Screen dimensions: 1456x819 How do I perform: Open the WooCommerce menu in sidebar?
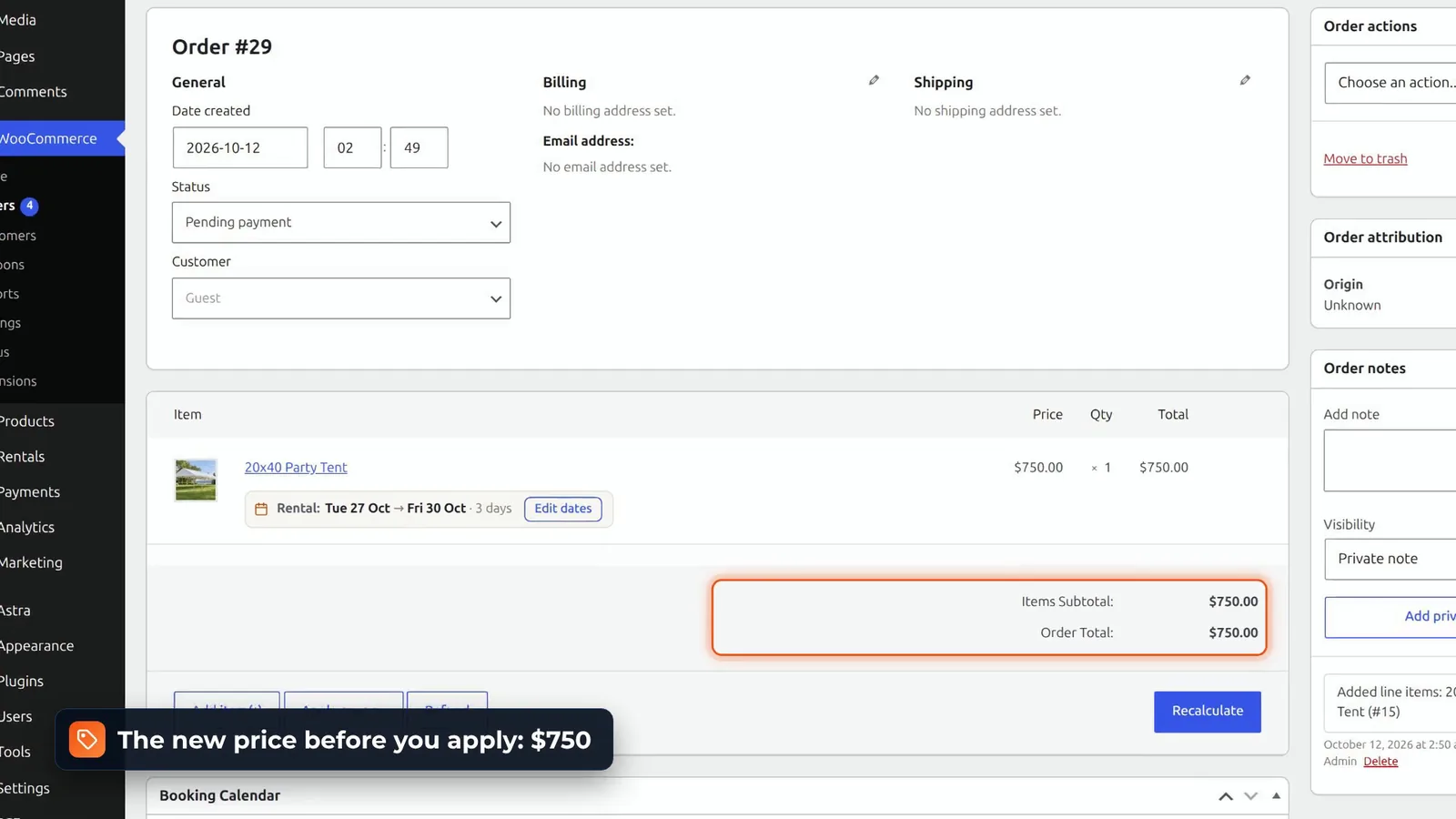tap(62, 138)
